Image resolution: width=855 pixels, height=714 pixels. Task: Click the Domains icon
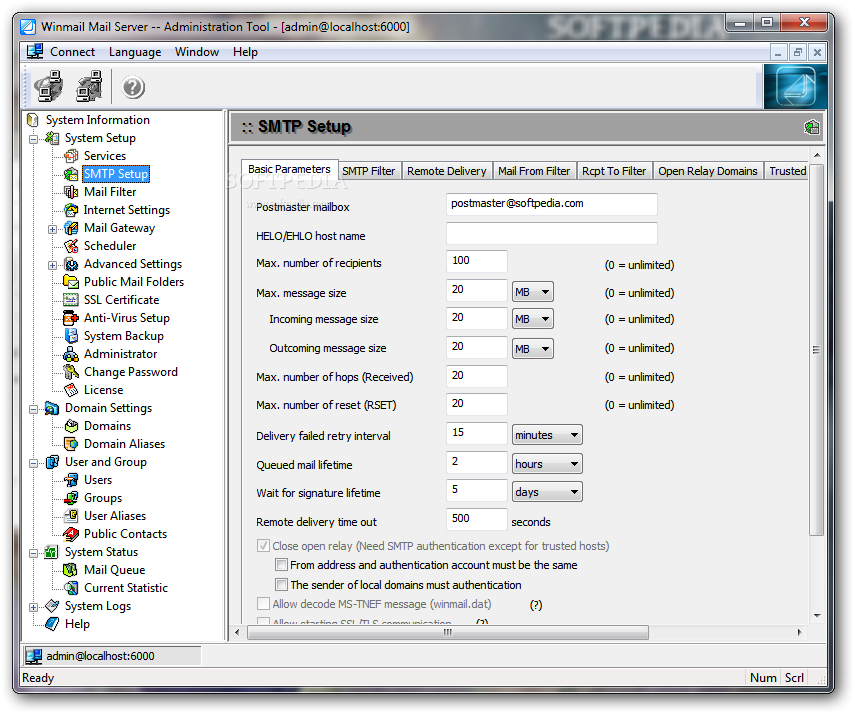click(x=71, y=426)
